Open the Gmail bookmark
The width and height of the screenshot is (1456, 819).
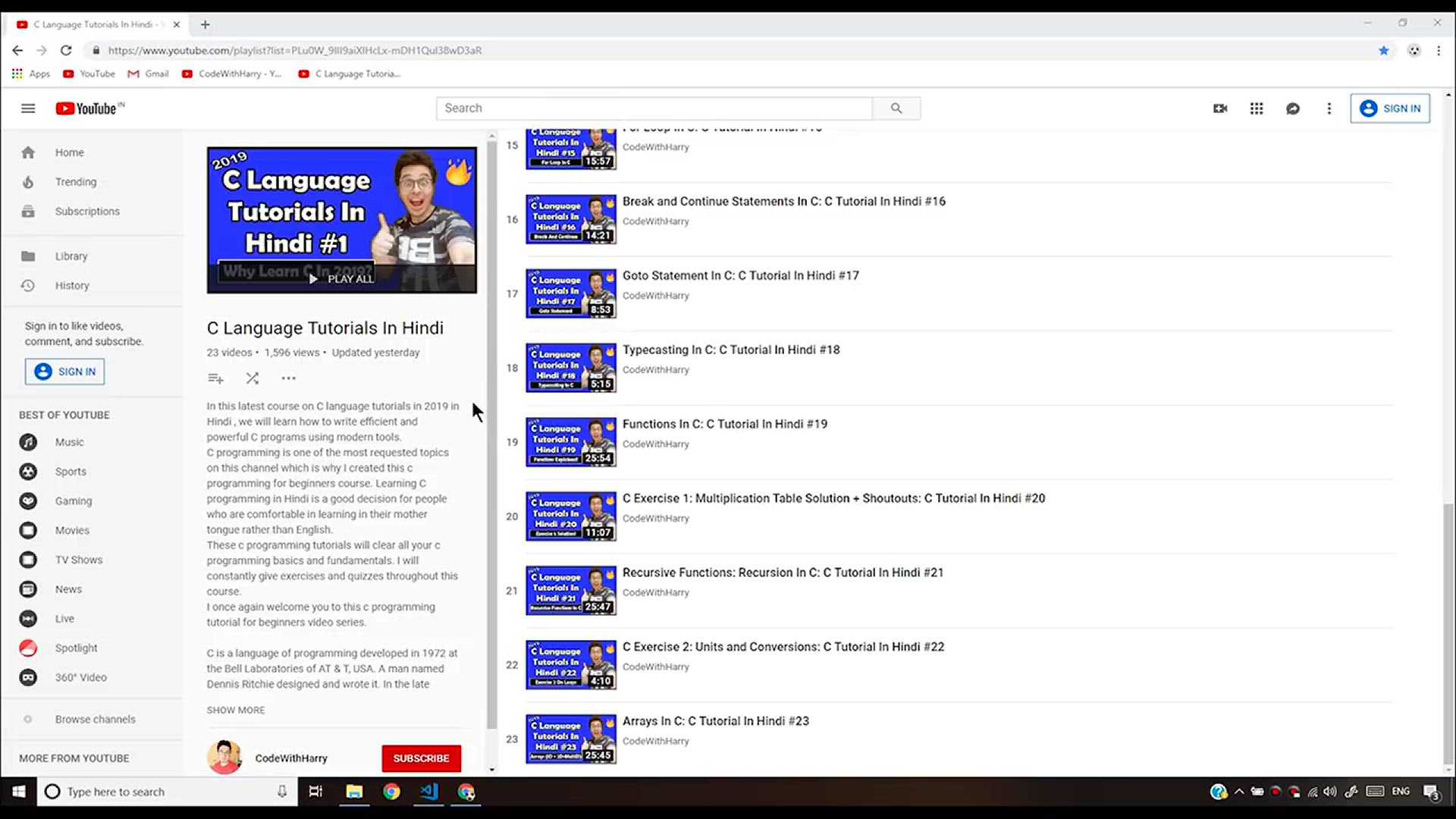(149, 74)
